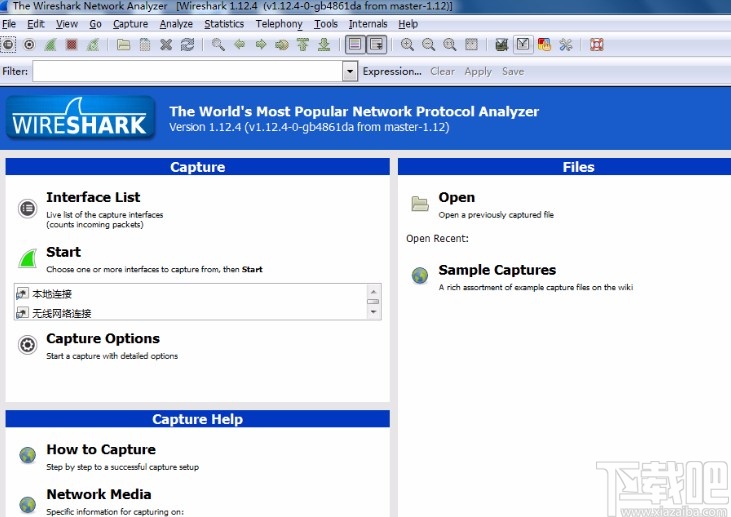The image size is (731, 517).
Task: Close the capture file using X icon
Action: pyautogui.click(x=166, y=45)
